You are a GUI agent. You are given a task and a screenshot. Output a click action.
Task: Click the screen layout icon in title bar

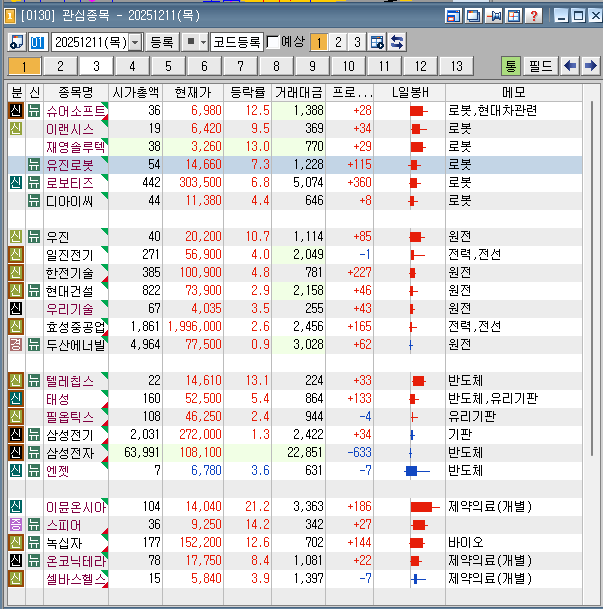pos(453,16)
